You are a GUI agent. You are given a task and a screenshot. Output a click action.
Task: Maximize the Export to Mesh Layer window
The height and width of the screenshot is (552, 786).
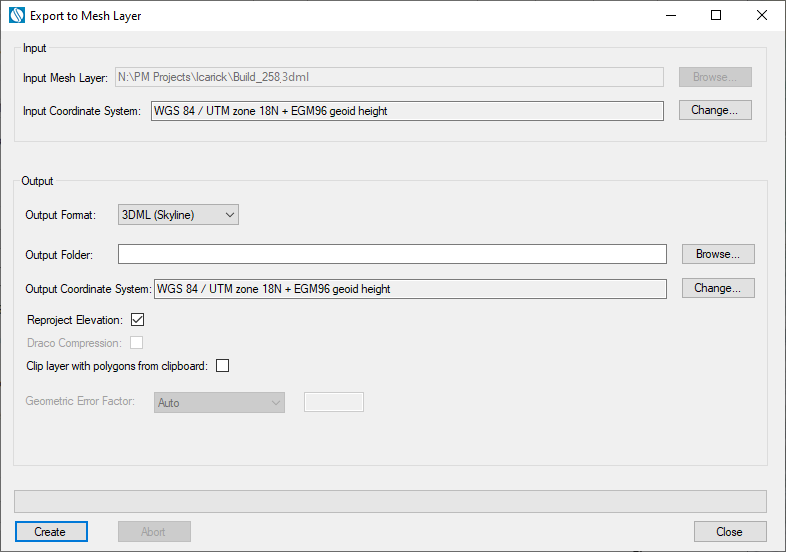click(x=716, y=16)
